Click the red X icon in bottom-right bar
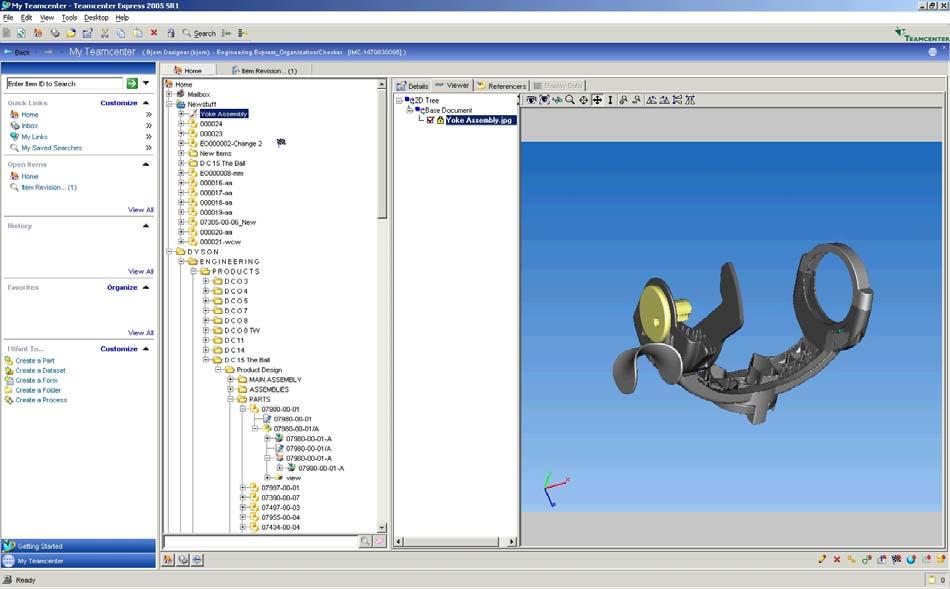The height and width of the screenshot is (589, 950). click(x=837, y=559)
